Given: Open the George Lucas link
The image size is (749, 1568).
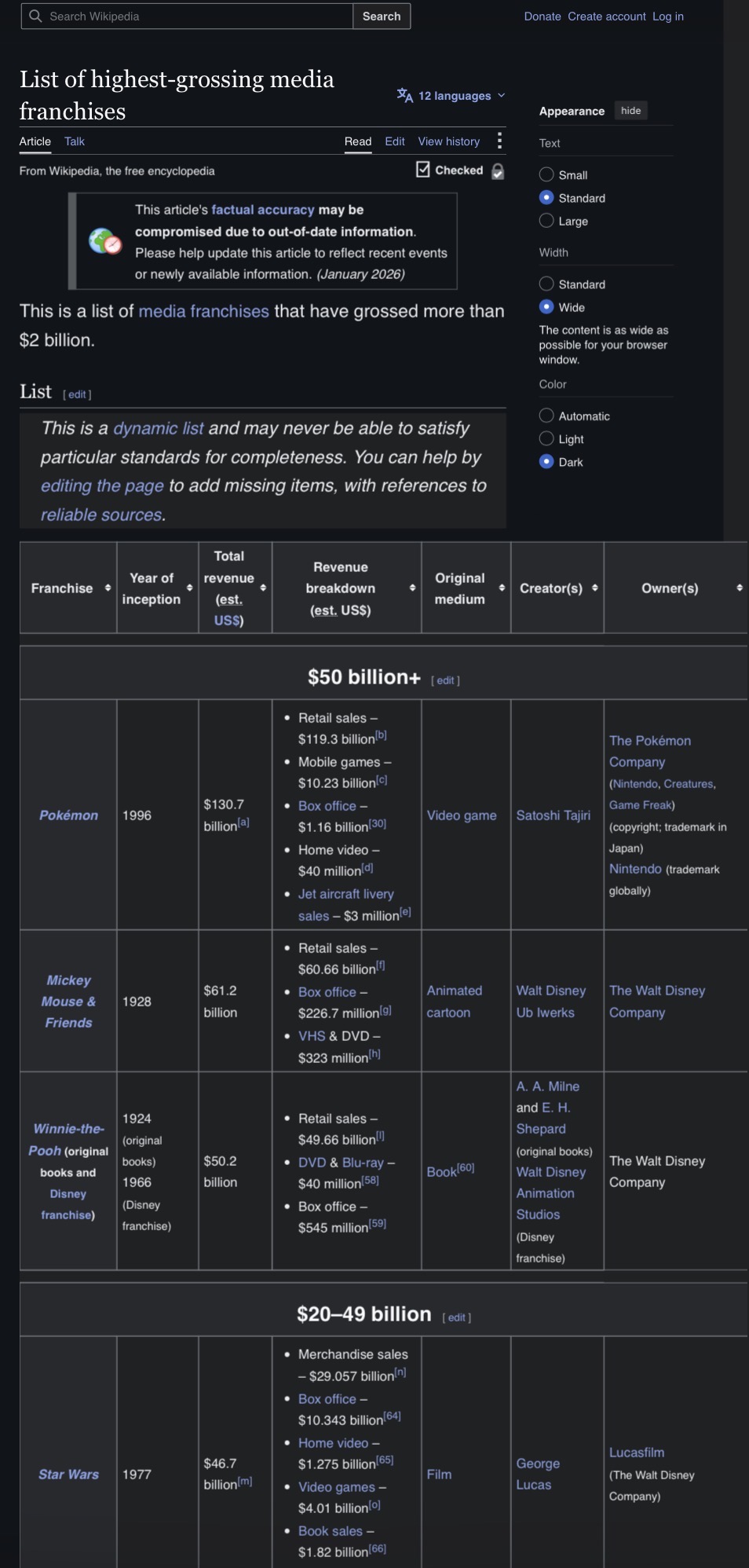Looking at the screenshot, I should (x=538, y=1475).
